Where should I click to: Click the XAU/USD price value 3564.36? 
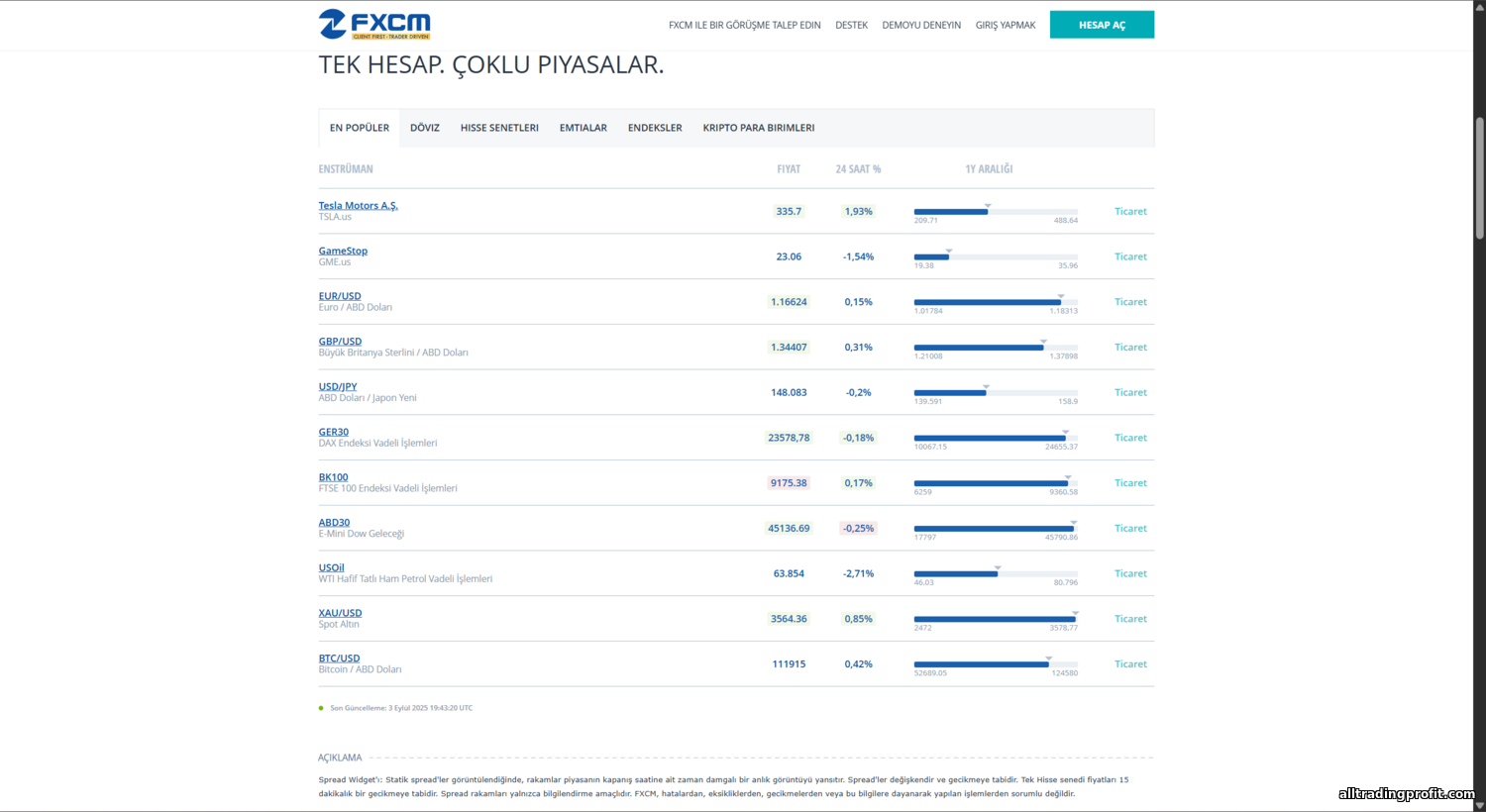coord(789,619)
